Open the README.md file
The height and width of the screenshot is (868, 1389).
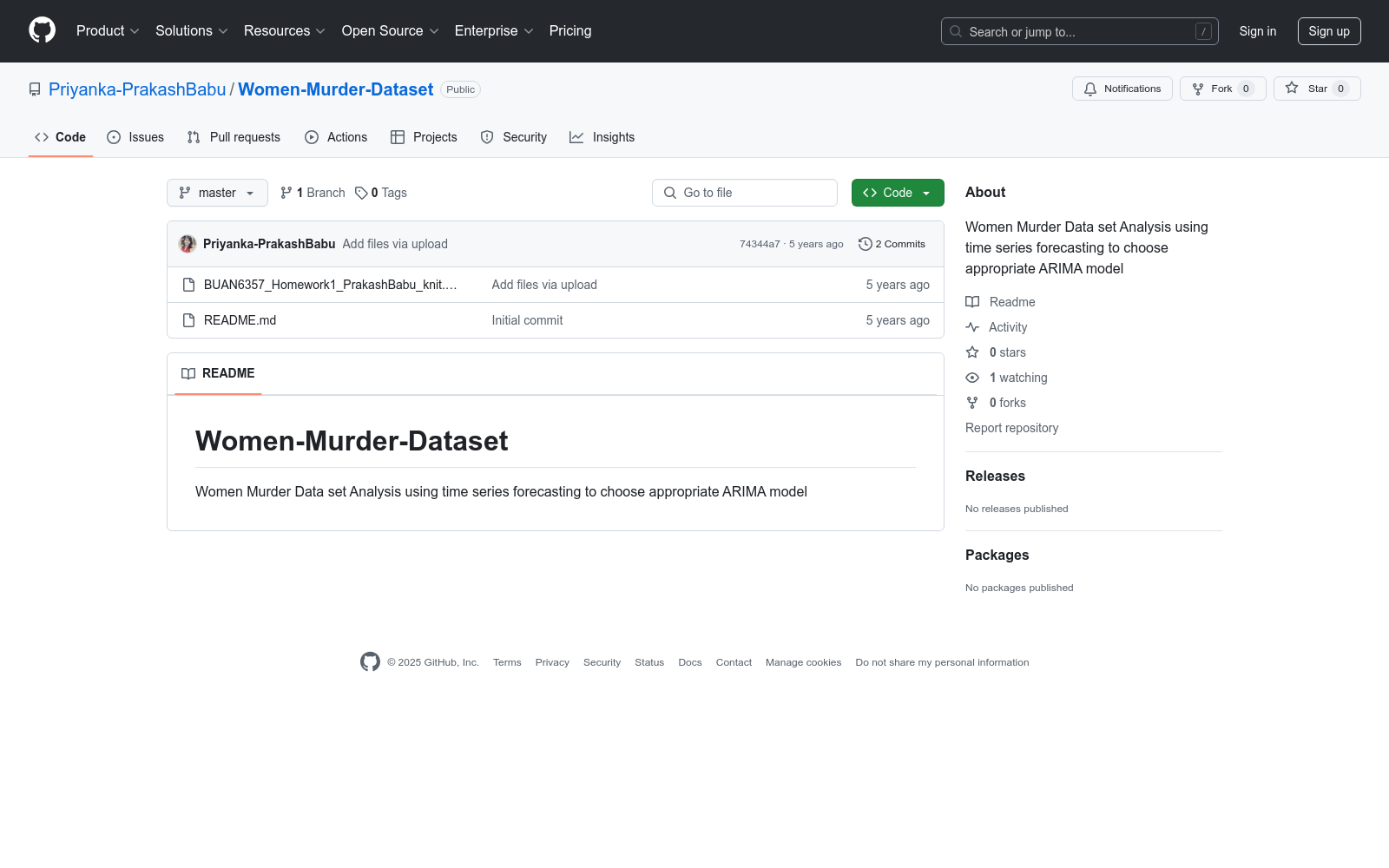point(240,320)
